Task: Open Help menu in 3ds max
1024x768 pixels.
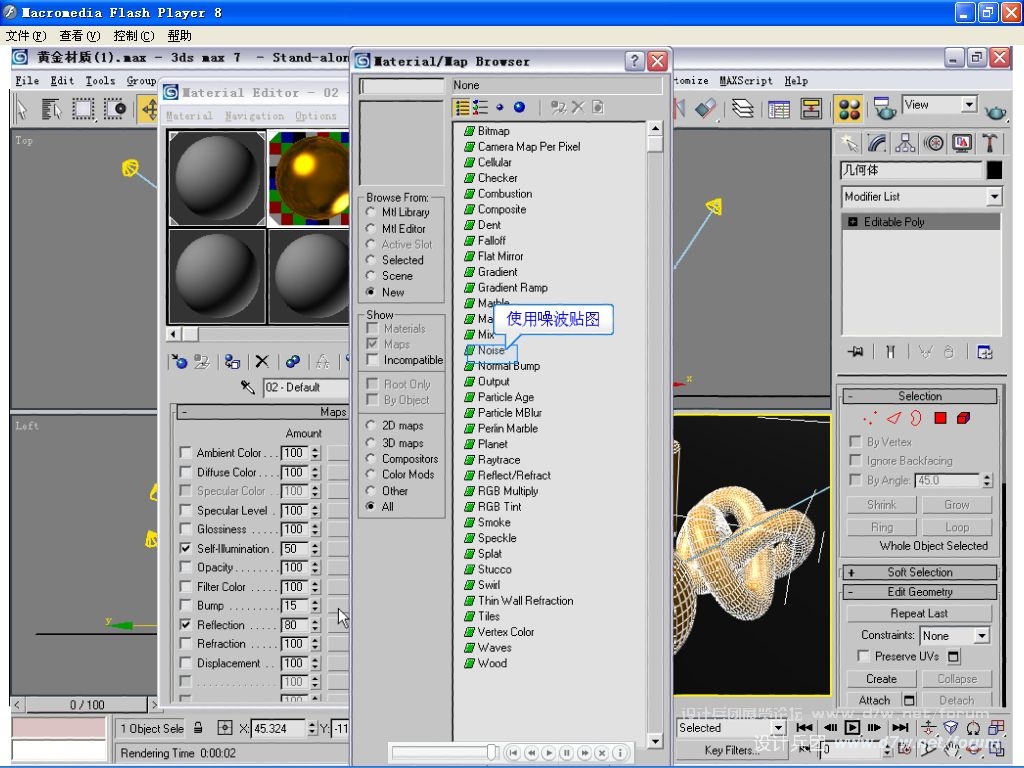Action: (x=796, y=80)
